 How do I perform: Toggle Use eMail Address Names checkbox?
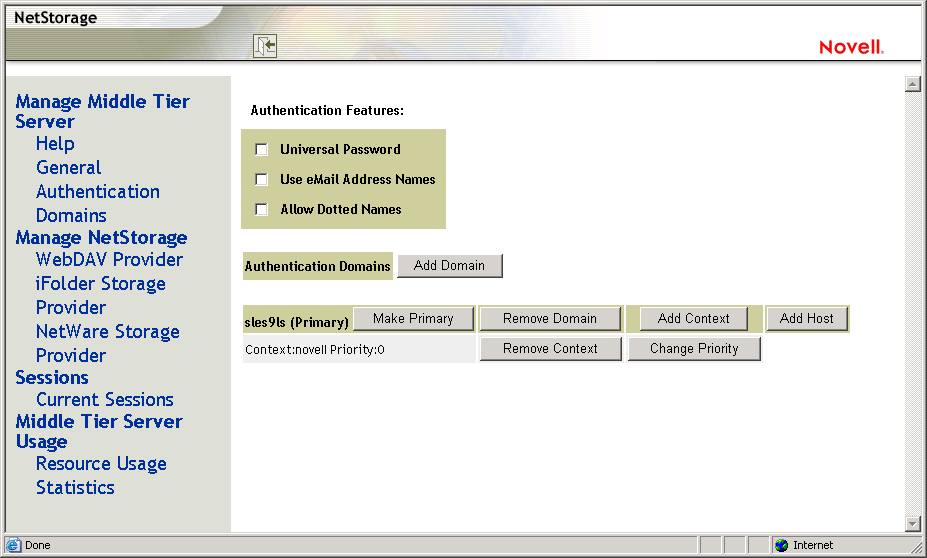tap(261, 179)
